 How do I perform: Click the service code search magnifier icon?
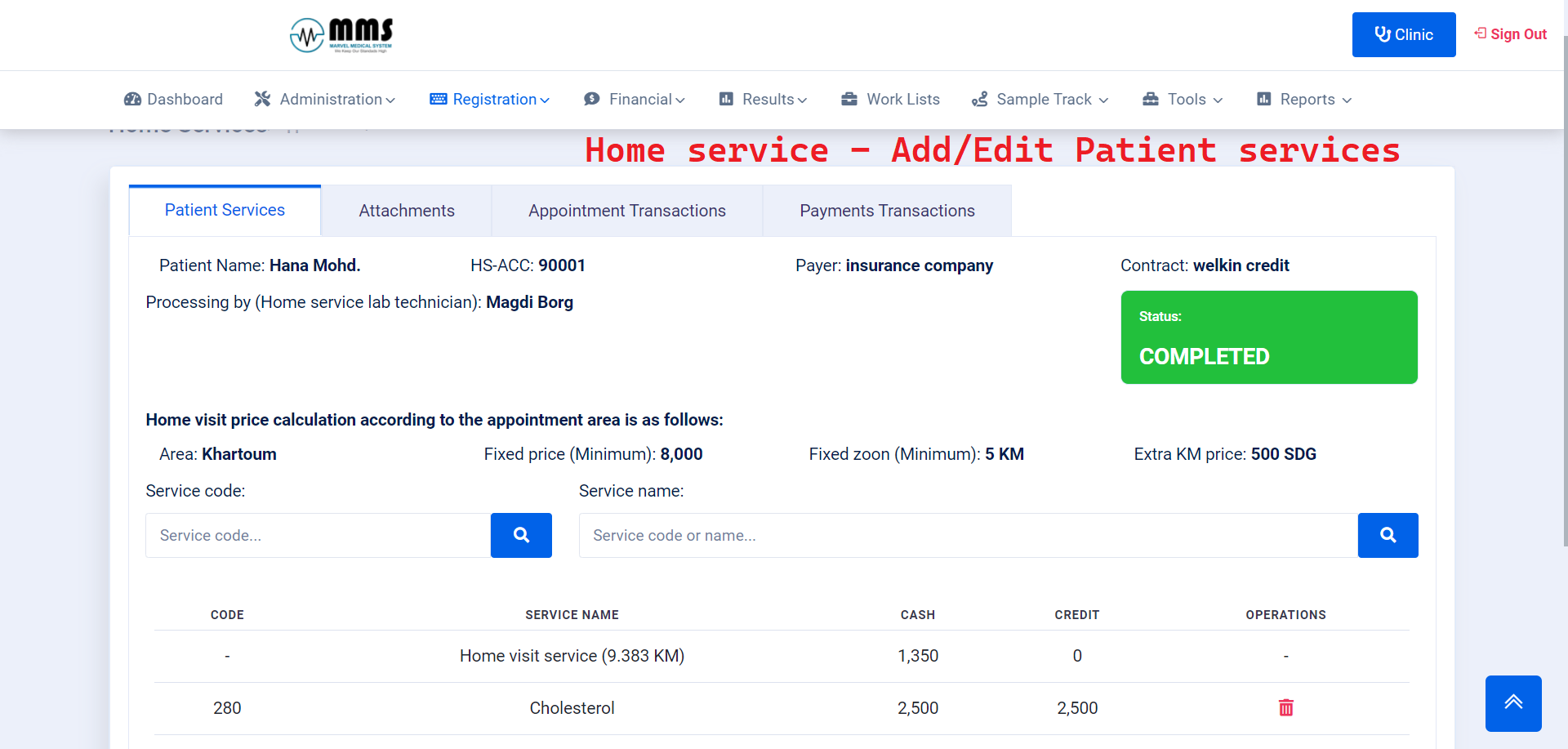(521, 535)
